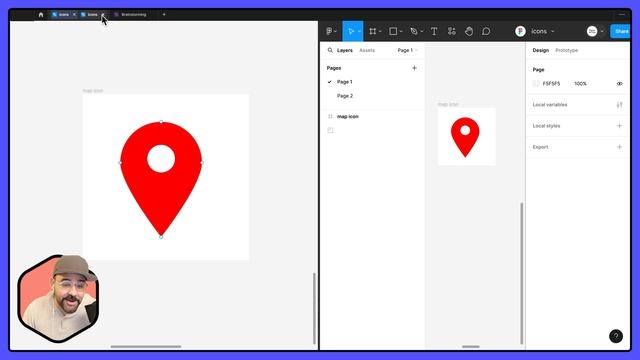Switch to the Prototype tab
This screenshot has height=360, width=640.
click(x=567, y=50)
